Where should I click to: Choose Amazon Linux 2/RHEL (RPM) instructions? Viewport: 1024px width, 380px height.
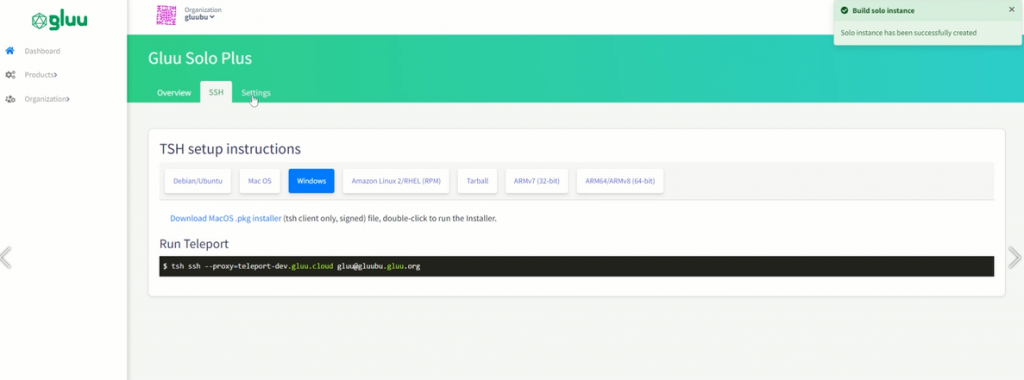(396, 181)
